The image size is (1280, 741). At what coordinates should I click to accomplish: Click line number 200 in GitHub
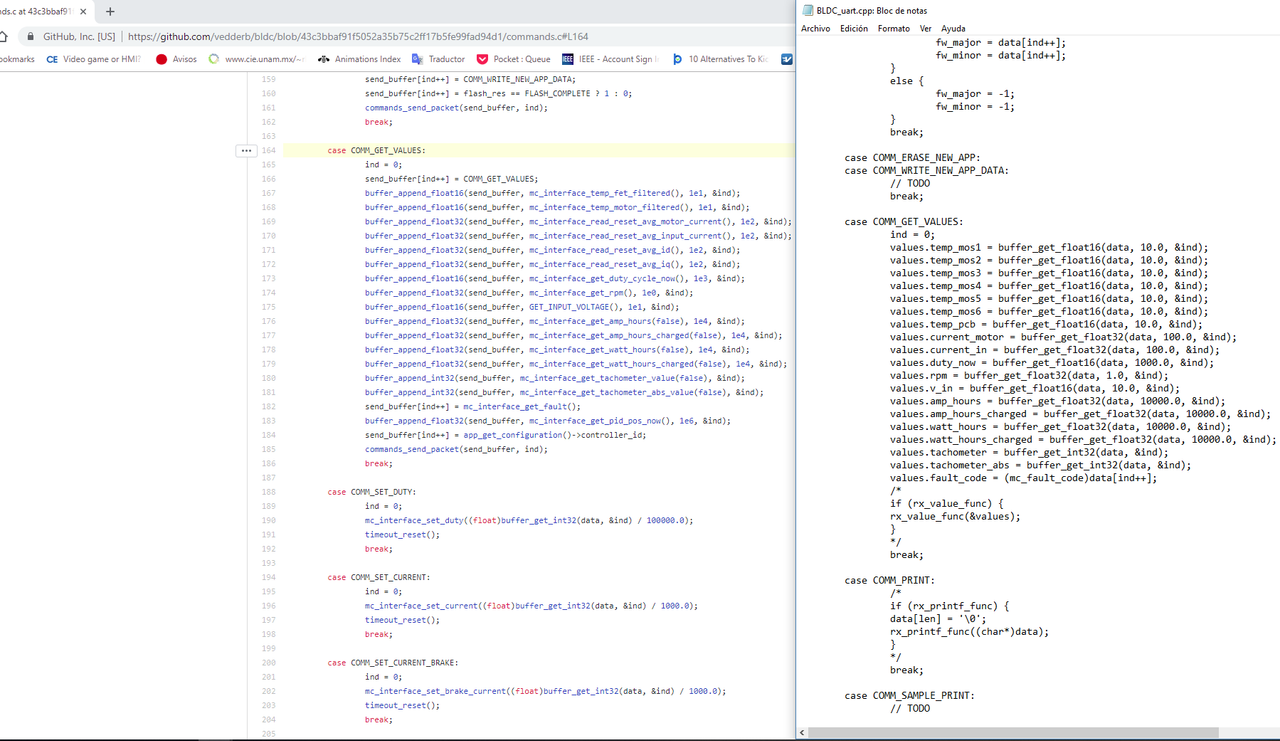[267, 663]
